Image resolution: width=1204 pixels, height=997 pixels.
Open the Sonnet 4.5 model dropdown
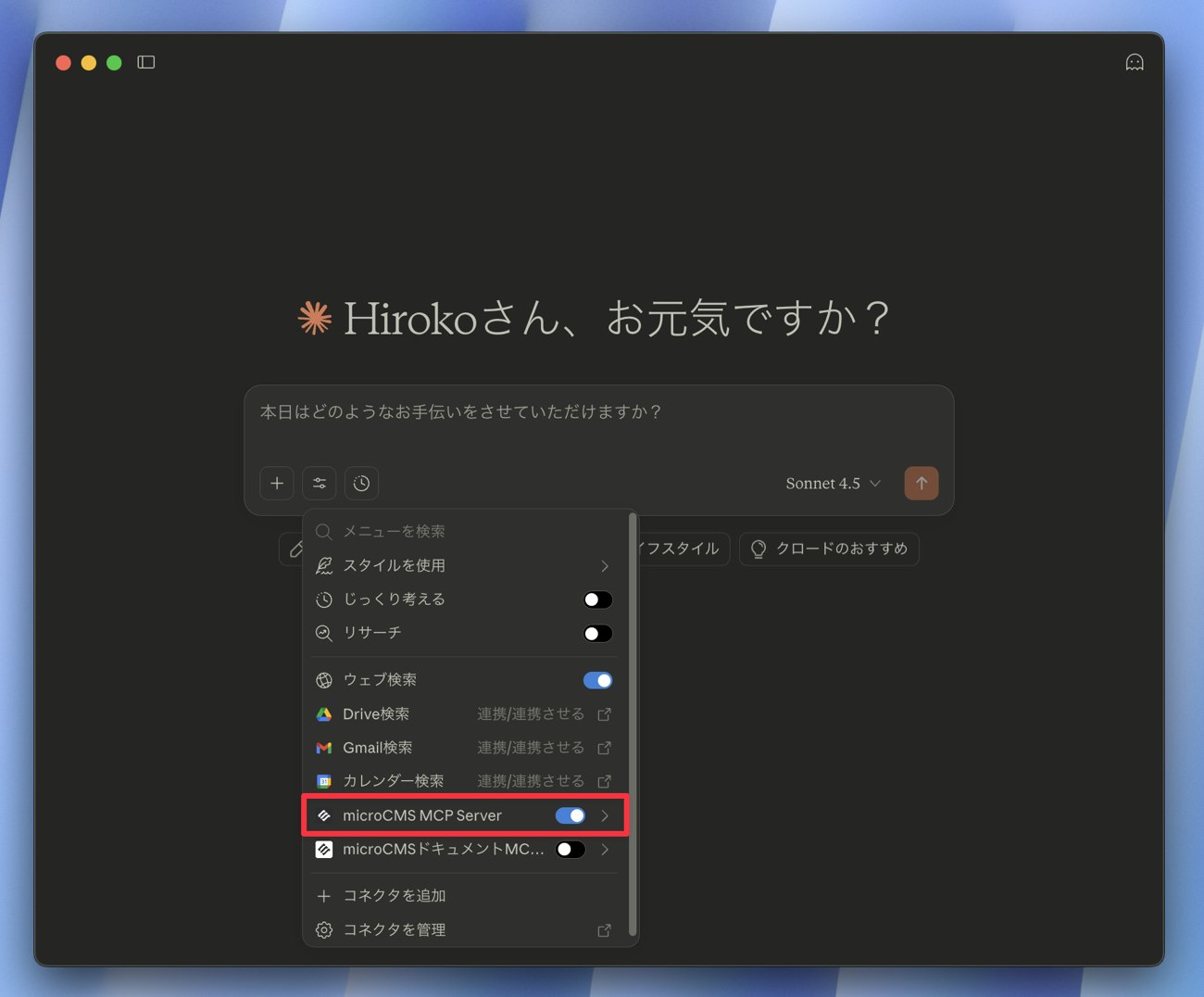click(x=831, y=483)
